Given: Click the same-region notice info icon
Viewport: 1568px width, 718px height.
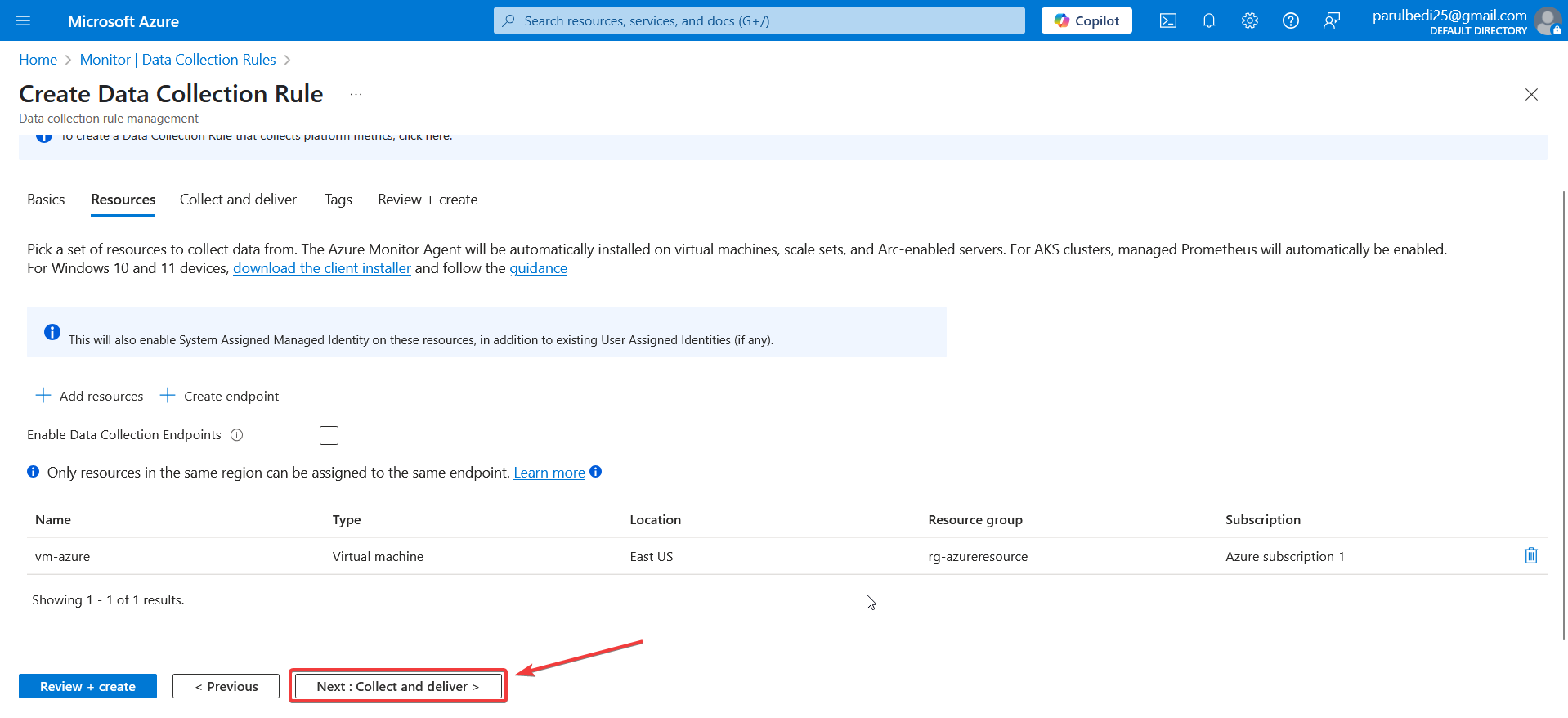Looking at the screenshot, I should click(33, 472).
